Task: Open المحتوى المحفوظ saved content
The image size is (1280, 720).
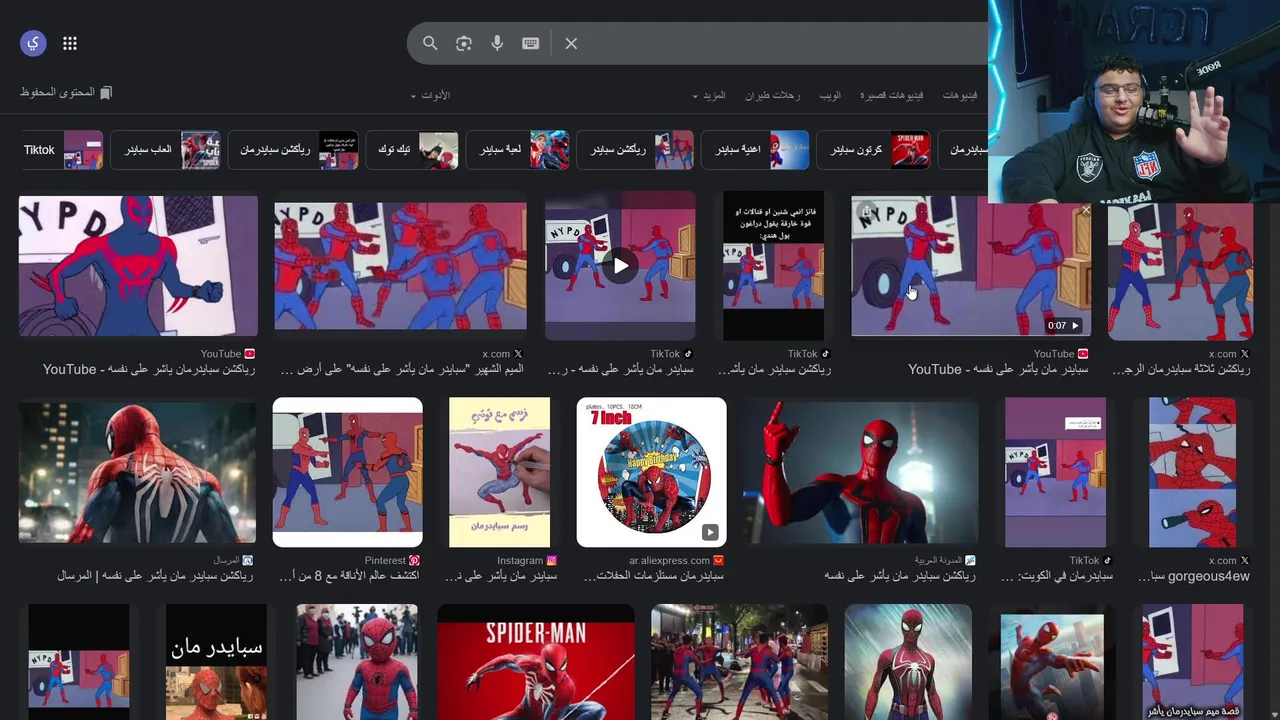Action: click(66, 92)
